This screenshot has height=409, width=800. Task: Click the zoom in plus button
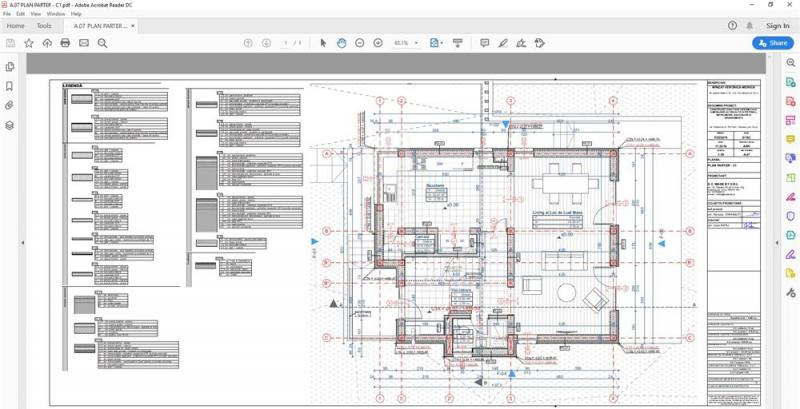click(x=378, y=43)
